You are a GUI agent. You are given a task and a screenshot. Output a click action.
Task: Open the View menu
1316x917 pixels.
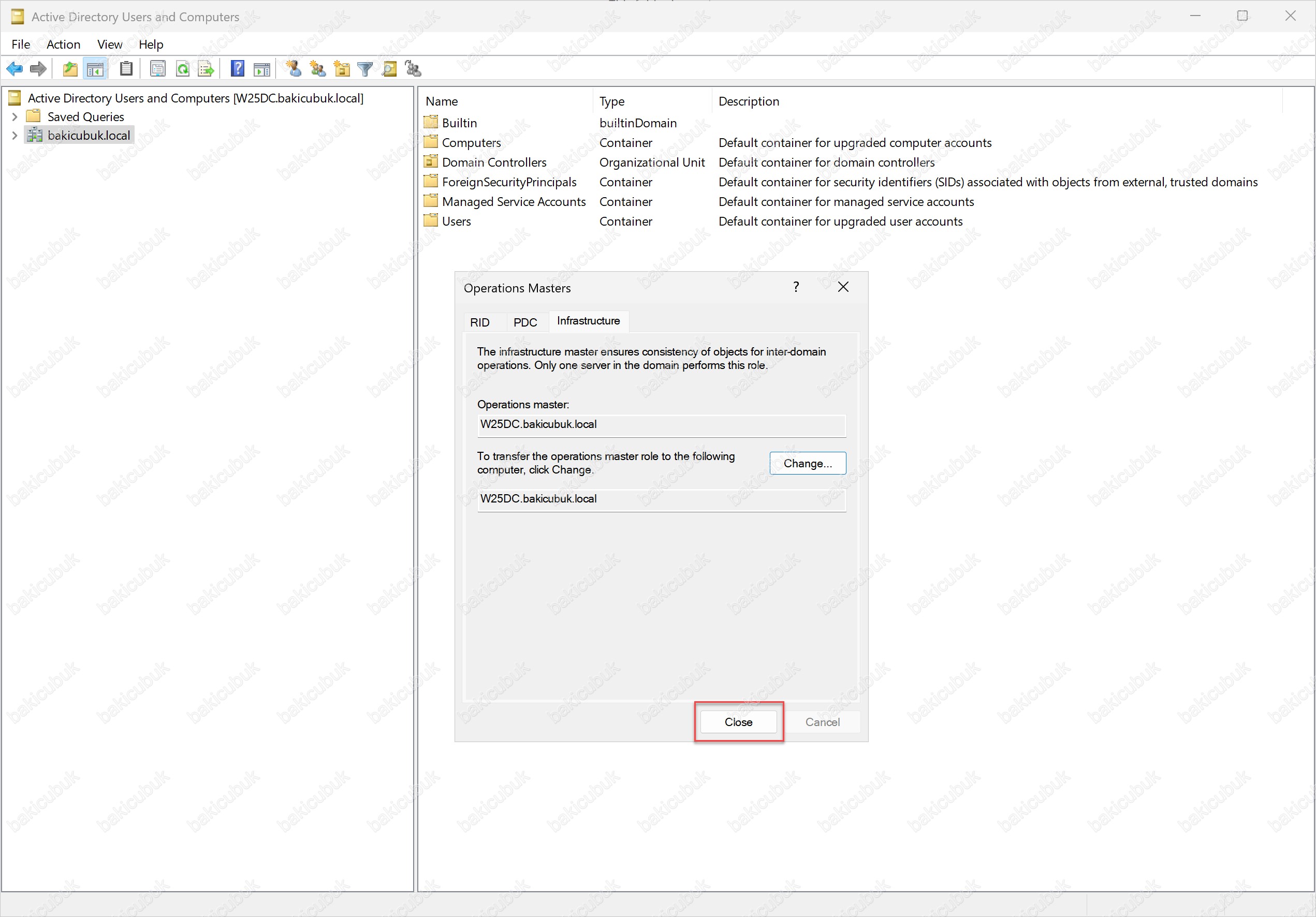point(109,44)
